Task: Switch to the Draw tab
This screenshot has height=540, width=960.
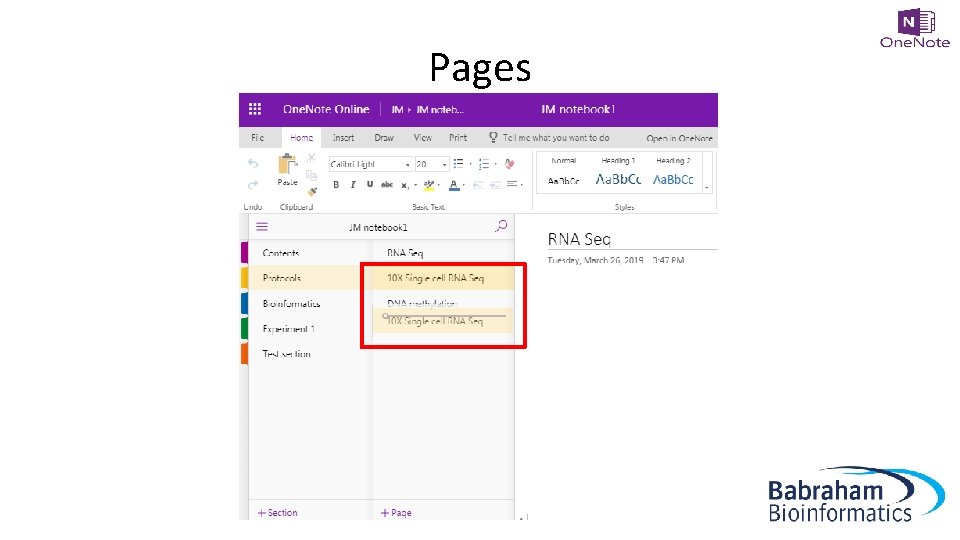Action: pyautogui.click(x=384, y=138)
